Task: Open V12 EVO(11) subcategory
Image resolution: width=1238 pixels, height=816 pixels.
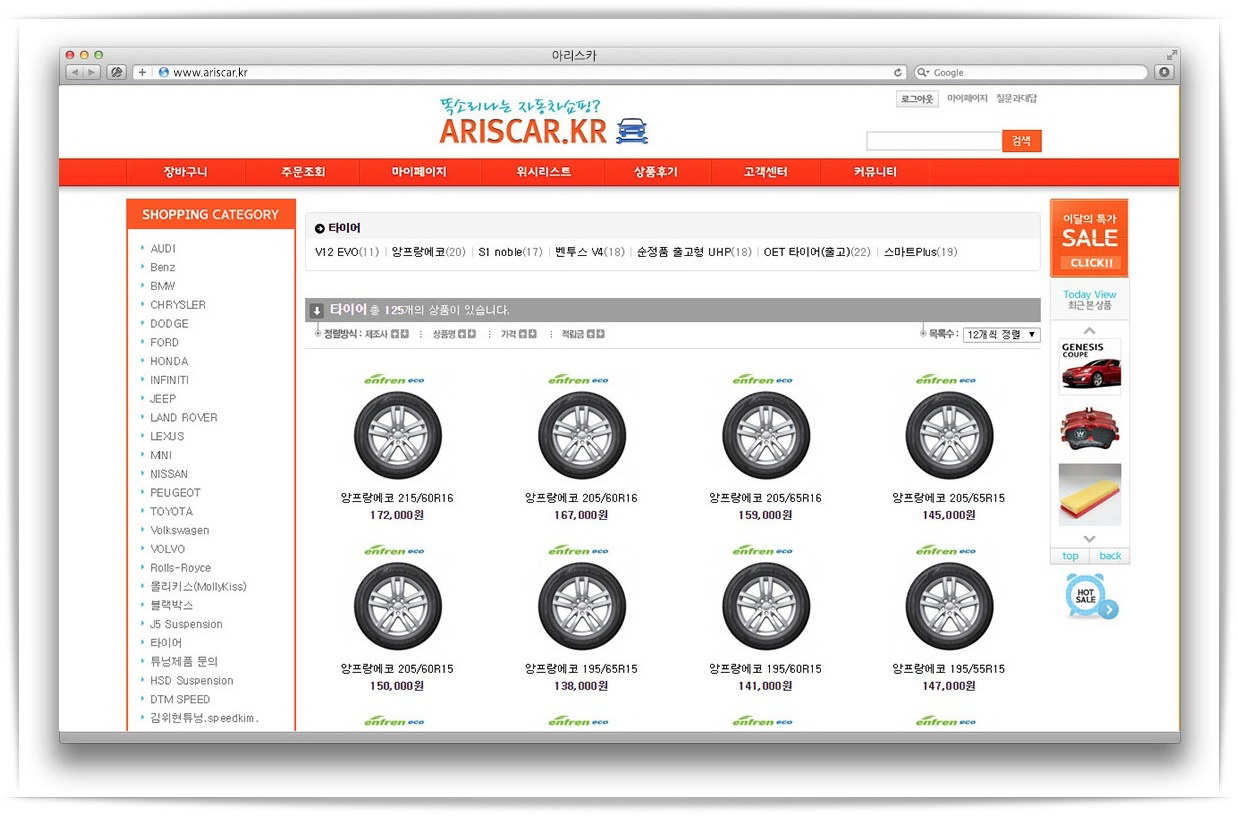Action: [x=347, y=252]
